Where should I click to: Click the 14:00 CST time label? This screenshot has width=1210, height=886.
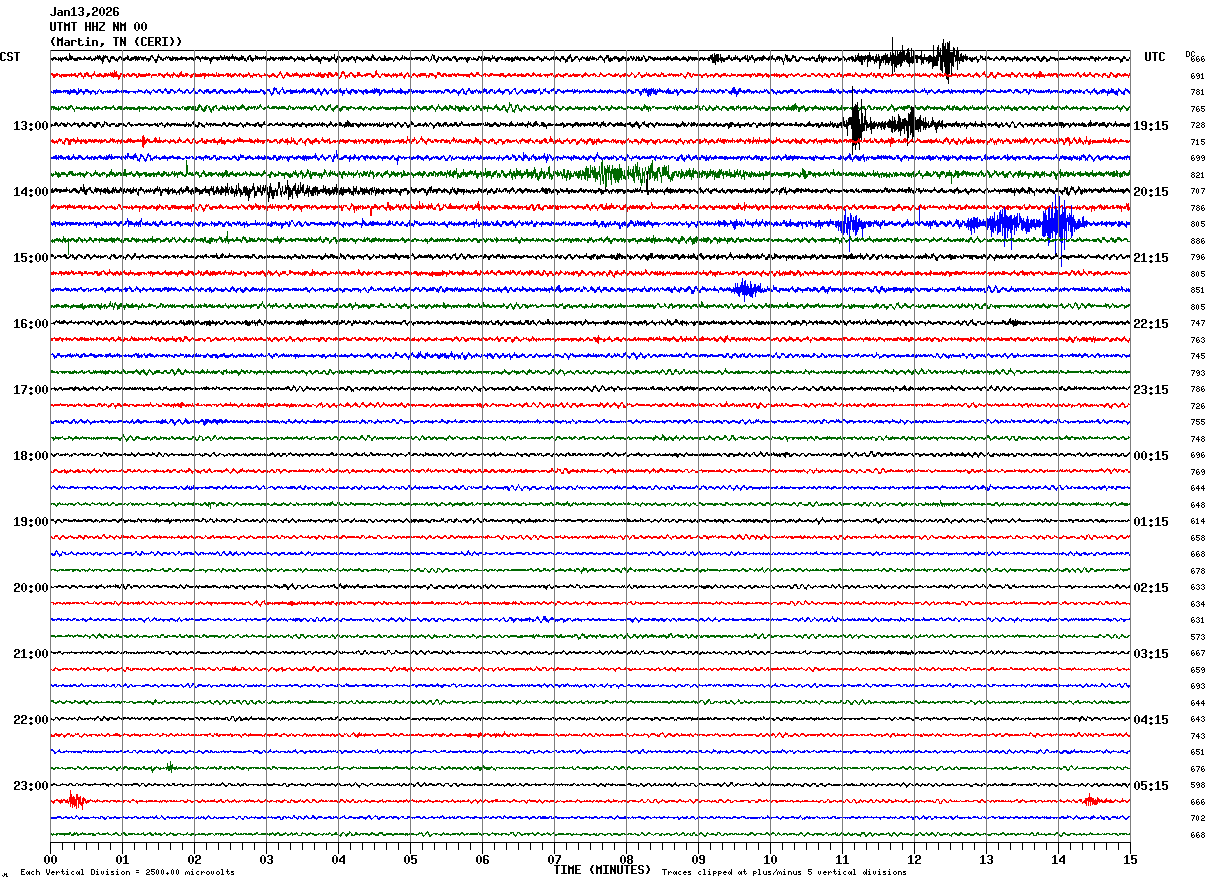[x=31, y=192]
